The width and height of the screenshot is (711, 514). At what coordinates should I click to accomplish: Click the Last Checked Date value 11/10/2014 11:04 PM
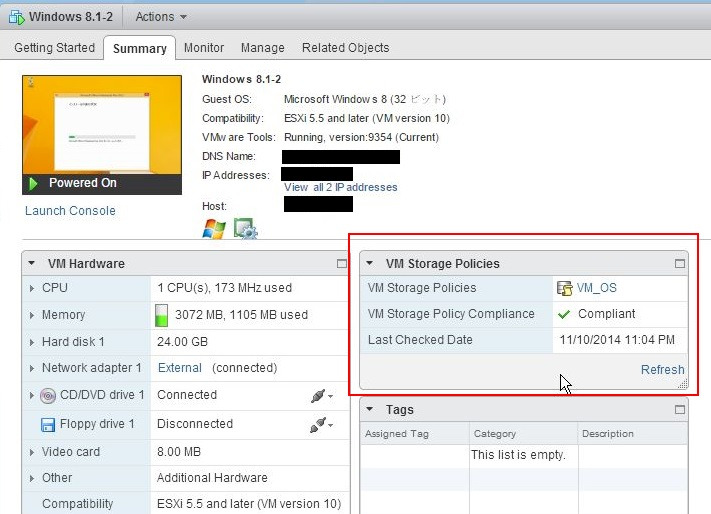[617, 340]
